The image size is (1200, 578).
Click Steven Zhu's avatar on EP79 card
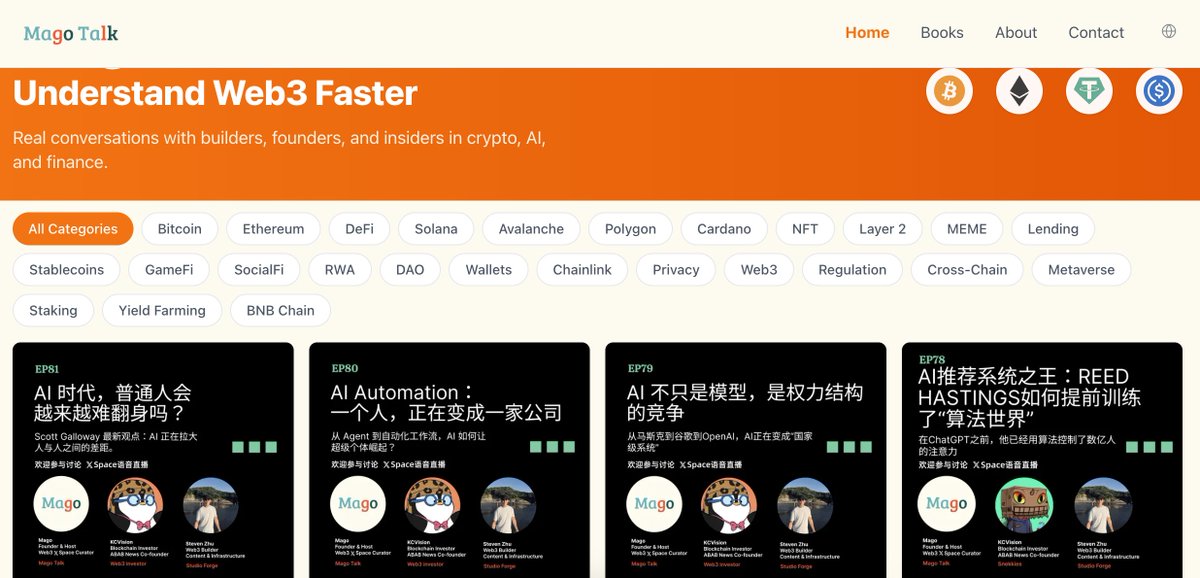click(x=805, y=504)
